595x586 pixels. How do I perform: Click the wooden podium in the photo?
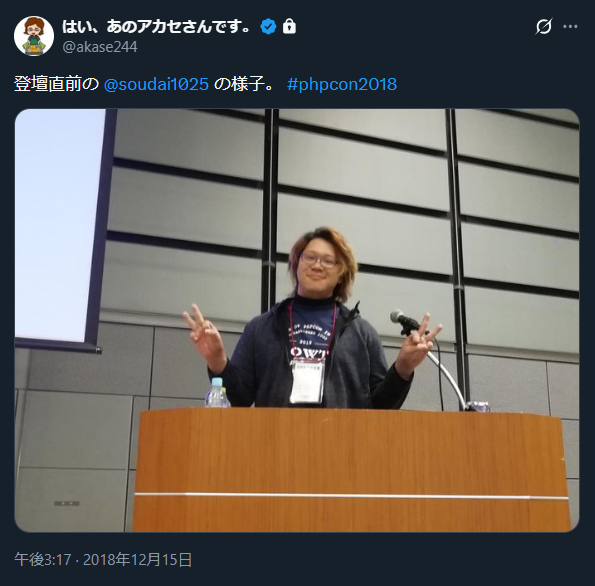click(x=351, y=470)
